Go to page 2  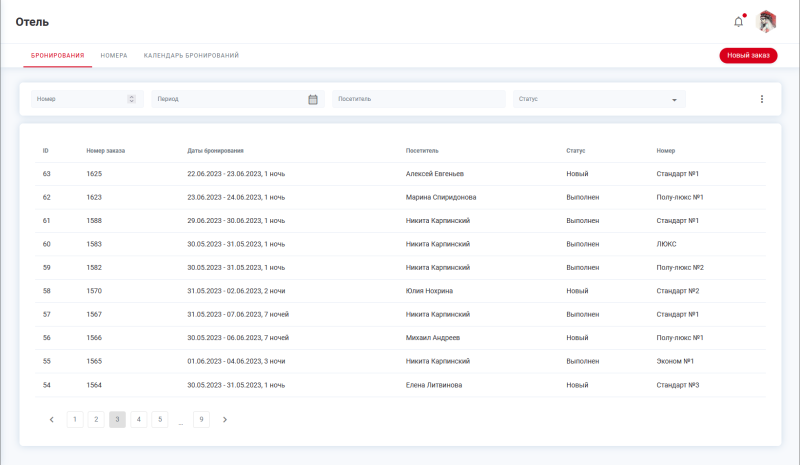[x=96, y=420]
